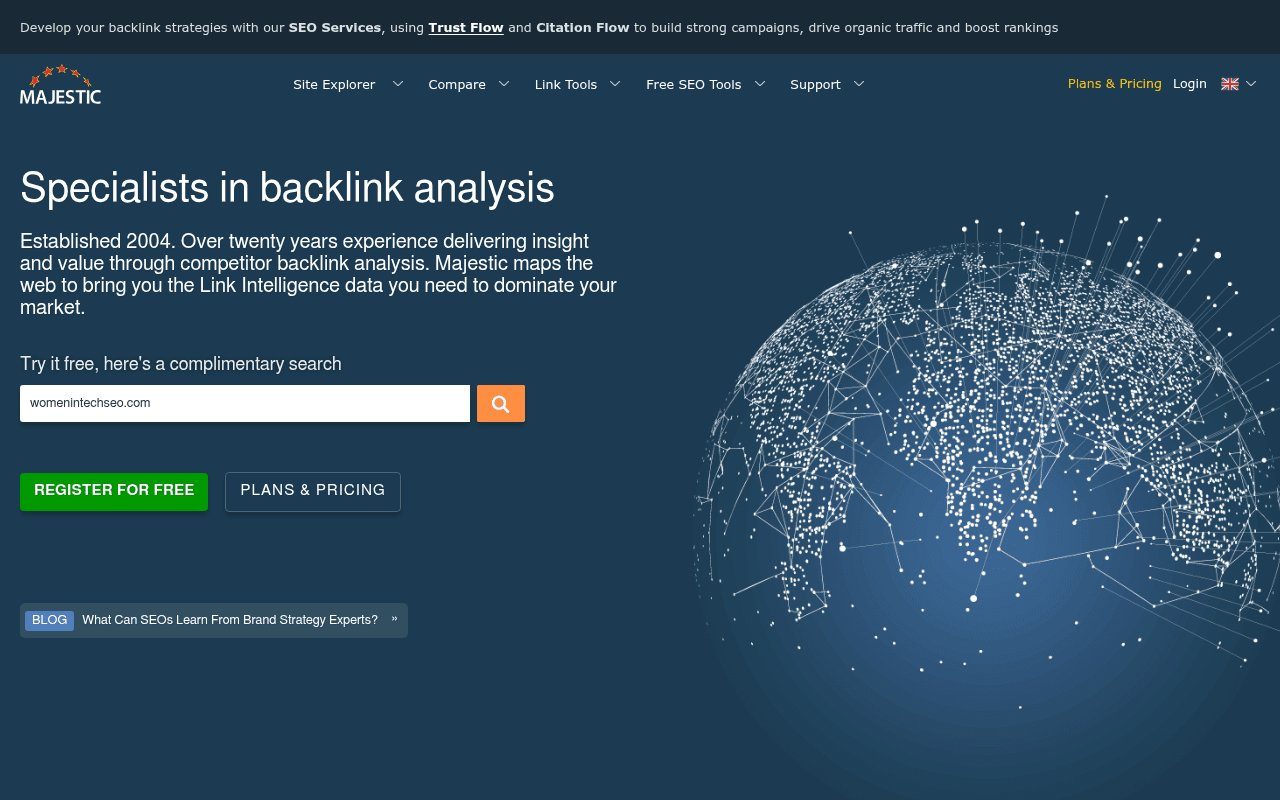The height and width of the screenshot is (800, 1280).
Task: Expand the chevron next to Site Explorer
Action: pyautogui.click(x=398, y=84)
